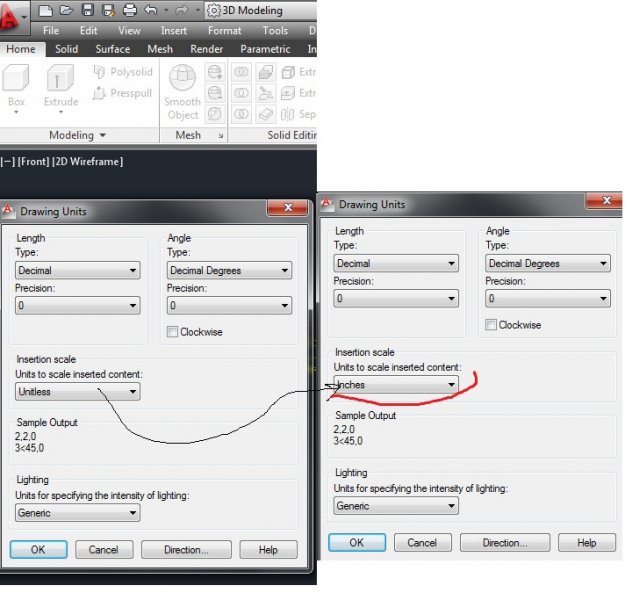This screenshot has width=625, height=600.
Task: Click the middle-row two-circle boolean icon
Action: pyautogui.click(x=241, y=93)
